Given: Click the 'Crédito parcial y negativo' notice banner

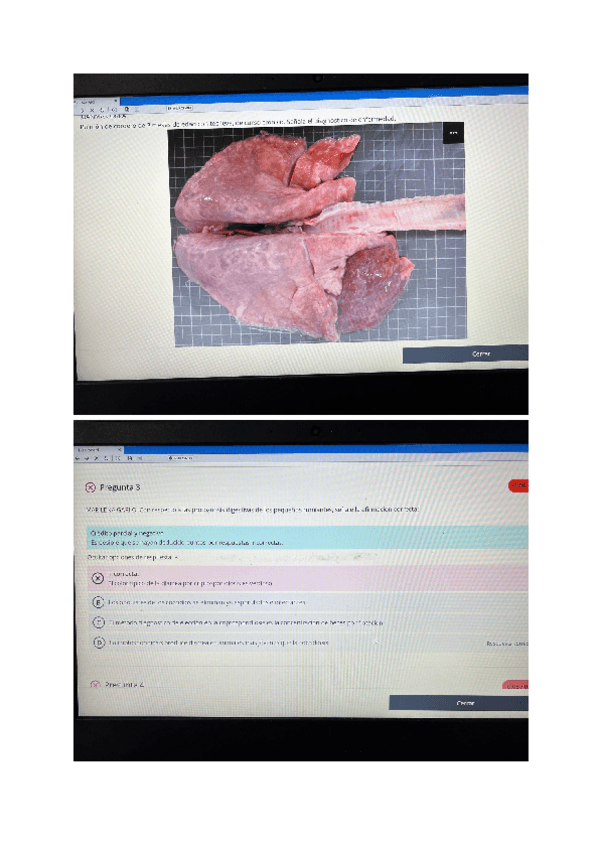Looking at the screenshot, I should 307,538.
